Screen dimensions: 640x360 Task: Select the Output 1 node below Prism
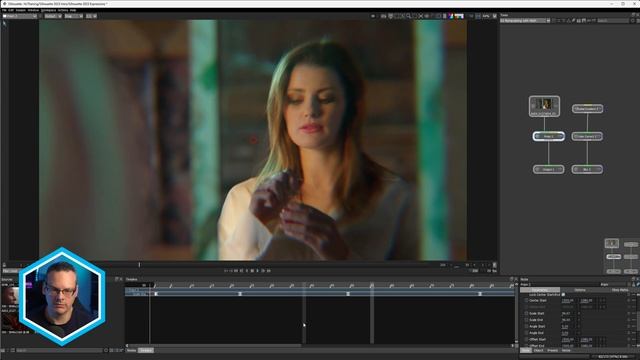coord(549,169)
